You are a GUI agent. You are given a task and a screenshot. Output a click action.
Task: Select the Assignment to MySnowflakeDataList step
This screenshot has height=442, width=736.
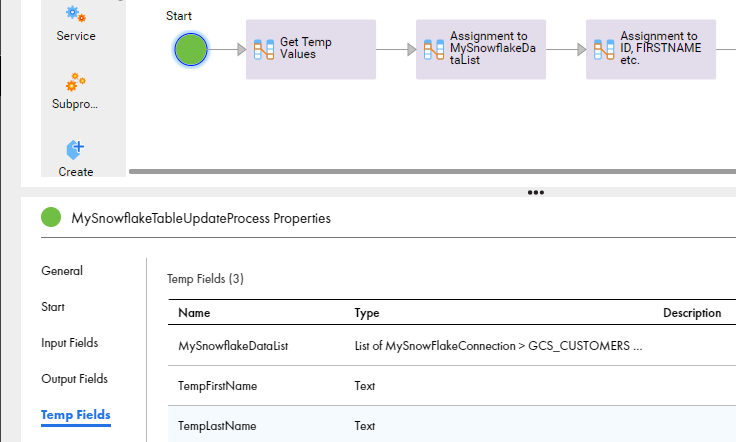[x=481, y=49]
